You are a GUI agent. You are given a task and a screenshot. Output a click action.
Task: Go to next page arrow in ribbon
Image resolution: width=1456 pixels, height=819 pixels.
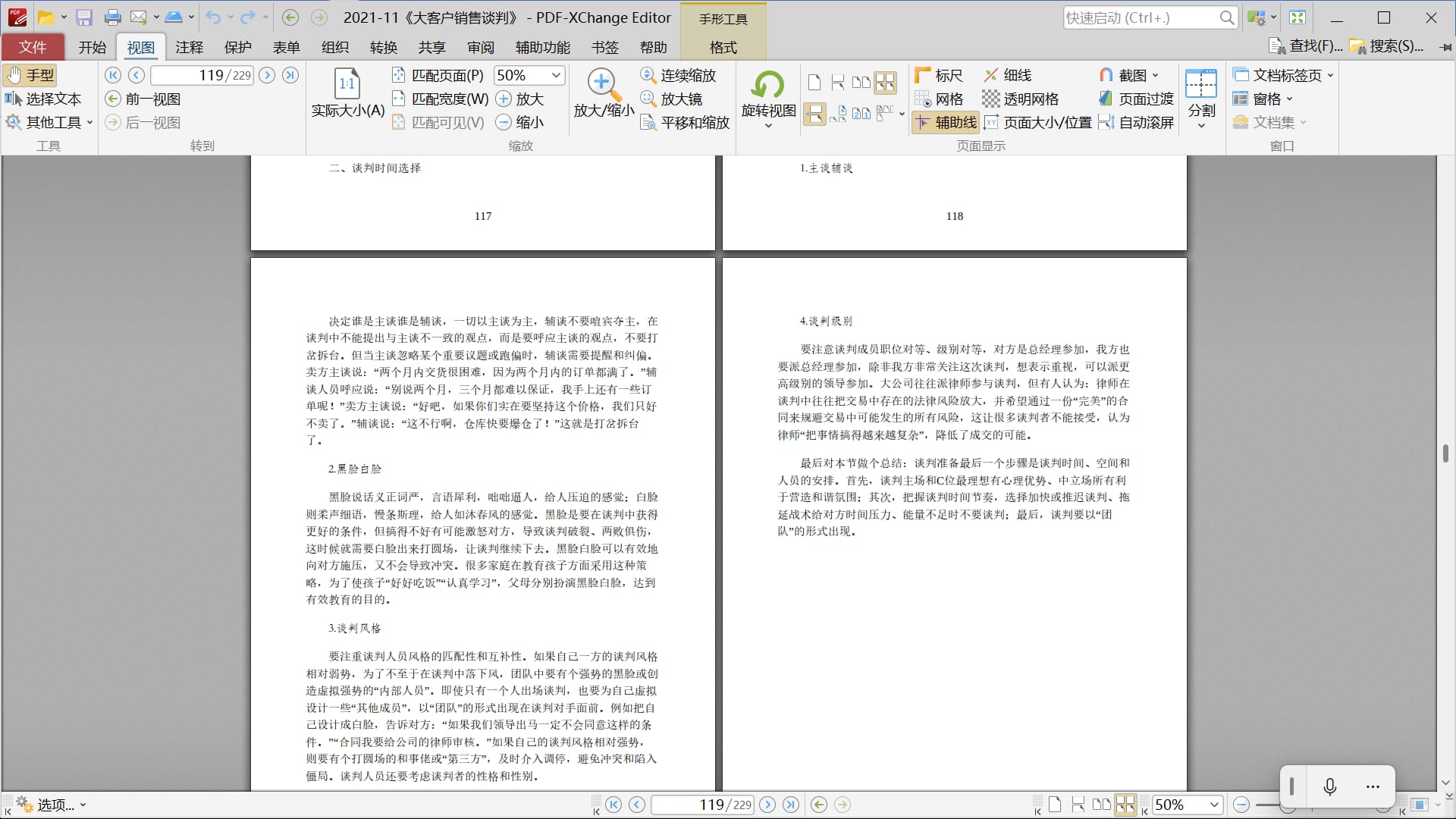pos(267,75)
